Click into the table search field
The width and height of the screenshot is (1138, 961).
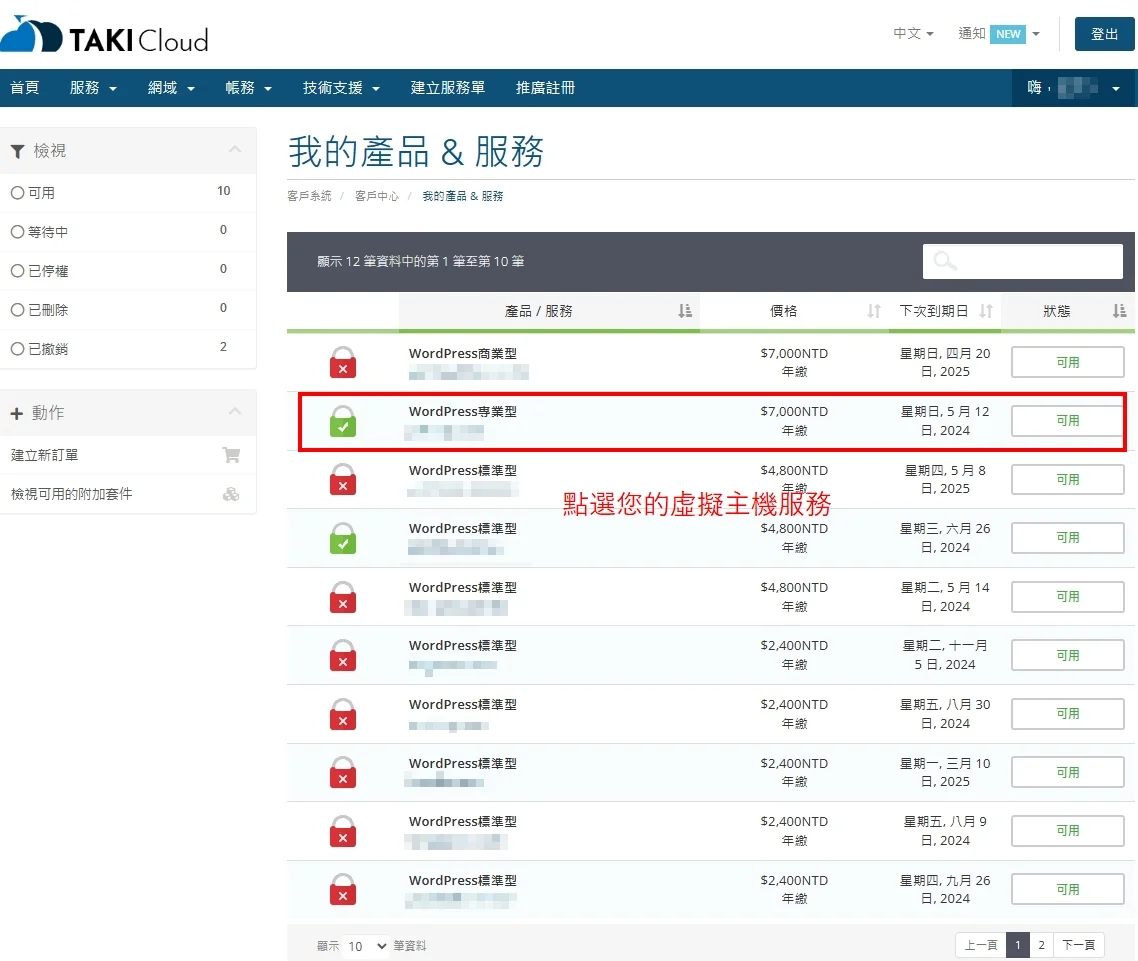tap(1023, 261)
